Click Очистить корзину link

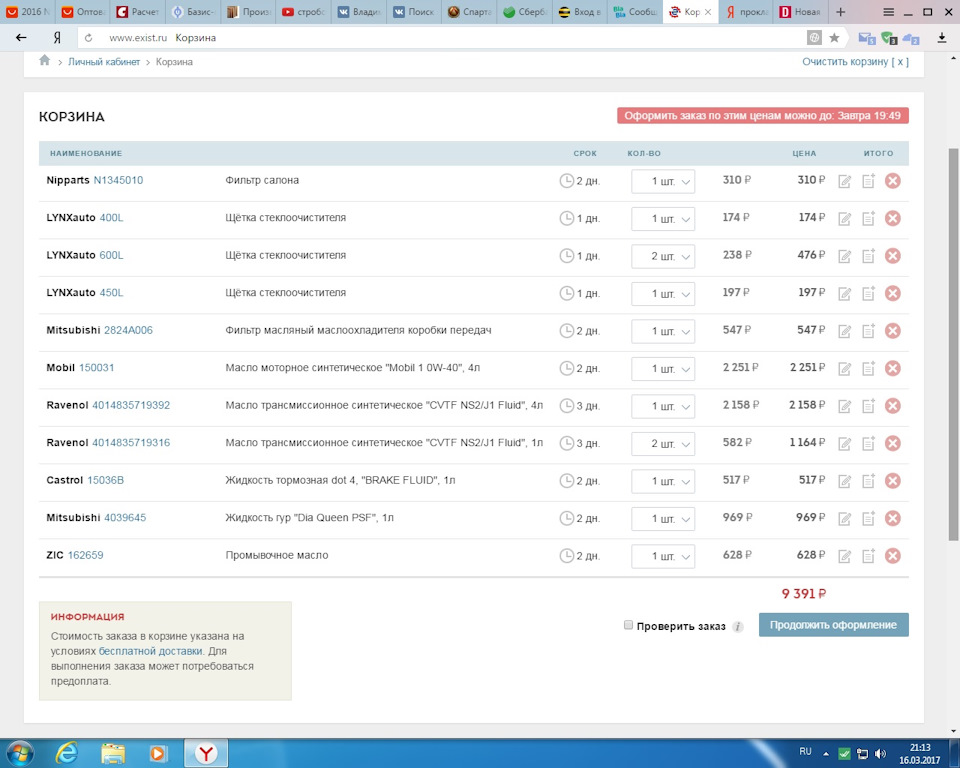(x=855, y=62)
